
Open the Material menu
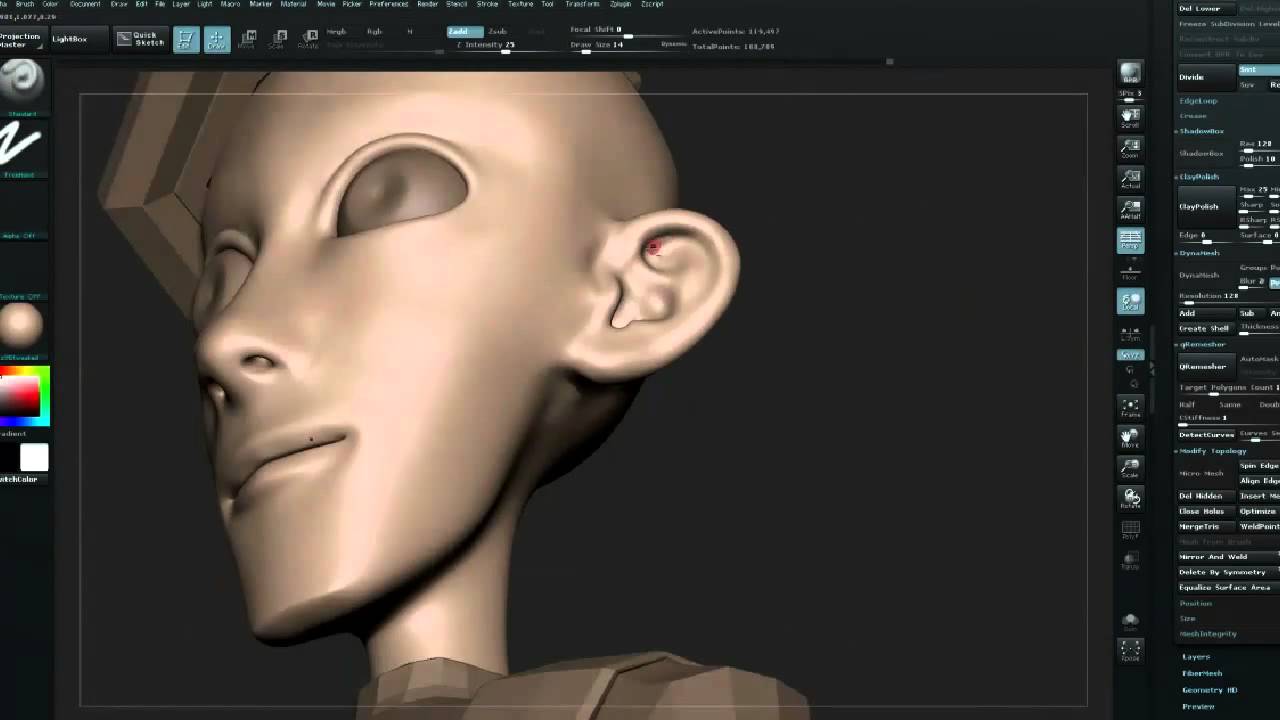coord(293,4)
